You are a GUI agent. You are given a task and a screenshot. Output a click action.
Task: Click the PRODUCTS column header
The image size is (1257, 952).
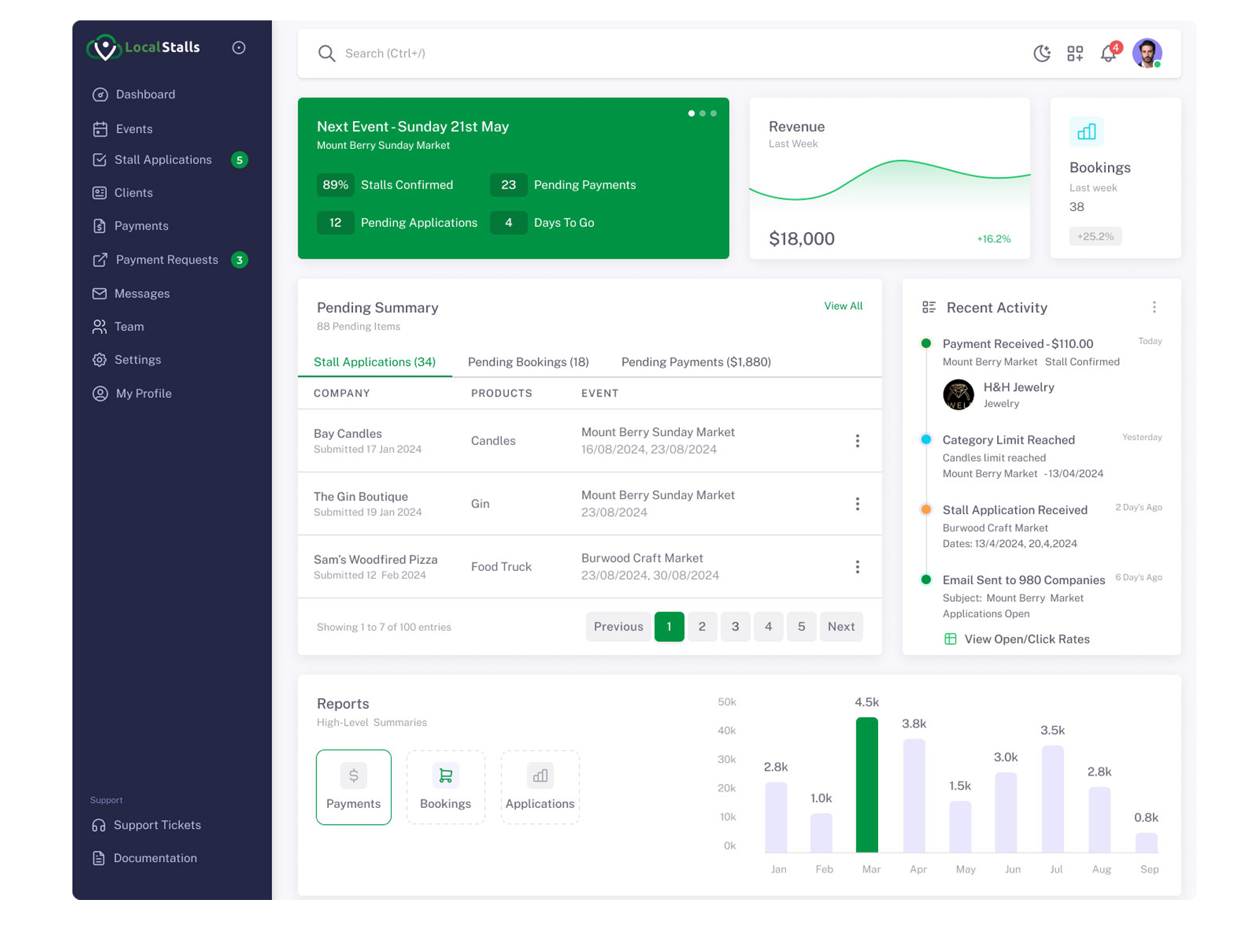[x=502, y=393]
